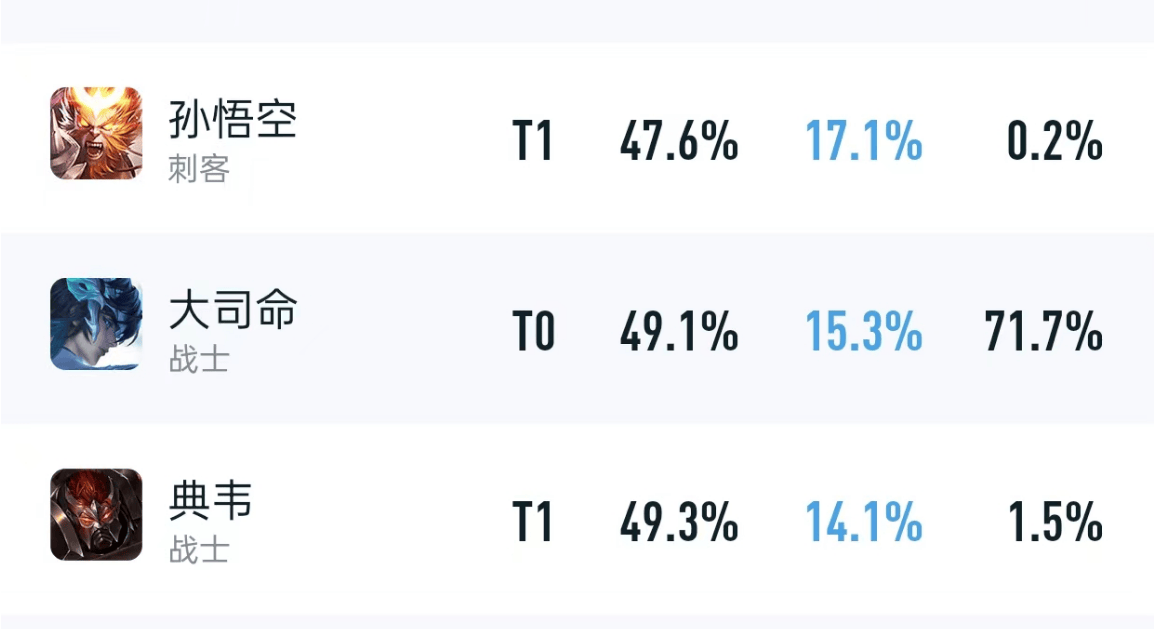This screenshot has width=1168, height=629.
Task: Click the T1 tier of 孙悟空
Action: tap(533, 141)
